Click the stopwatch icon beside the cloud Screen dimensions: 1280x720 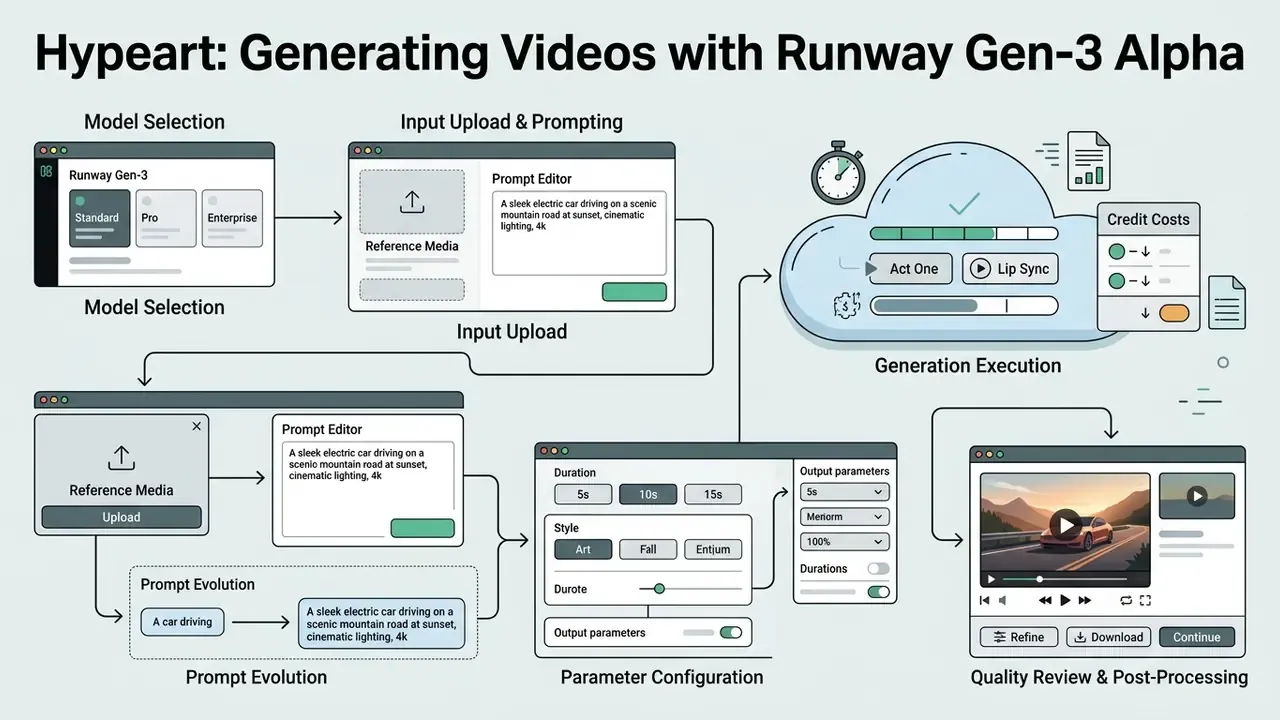[x=837, y=175]
